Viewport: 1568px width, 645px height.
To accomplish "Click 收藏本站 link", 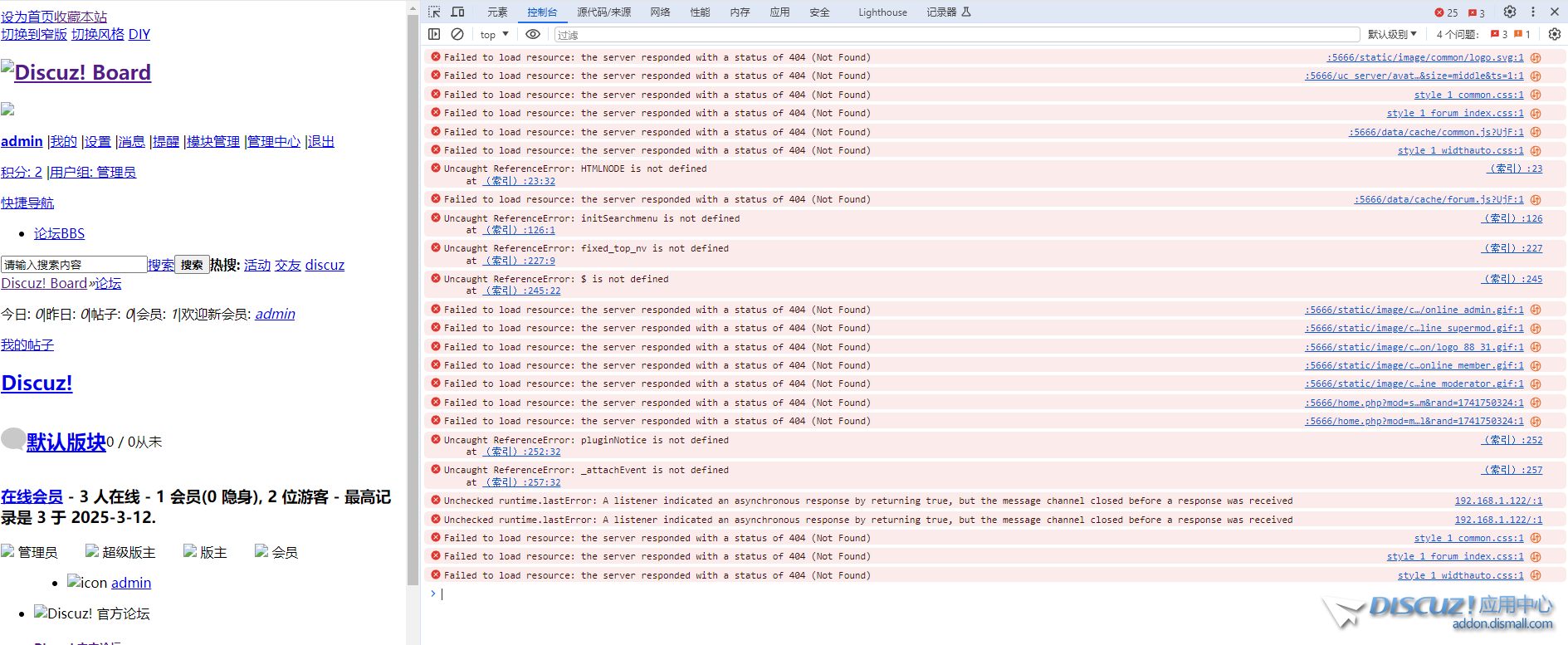I will [81, 17].
